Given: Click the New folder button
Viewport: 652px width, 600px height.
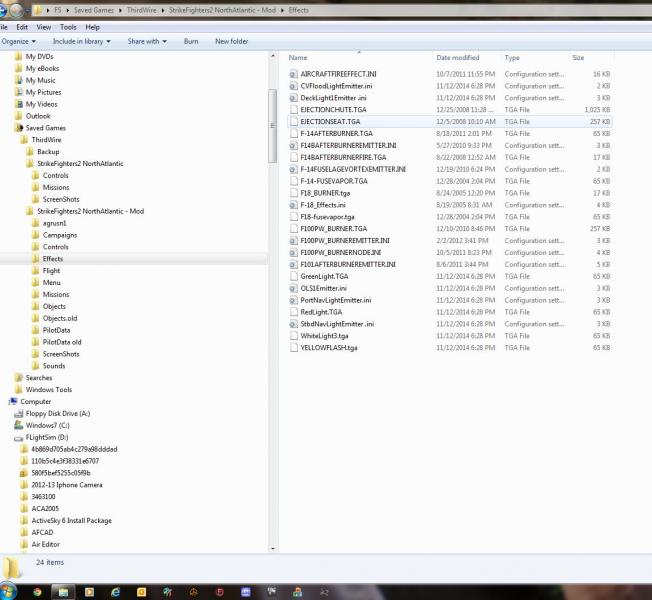Looking at the screenshot, I should coord(232,41).
